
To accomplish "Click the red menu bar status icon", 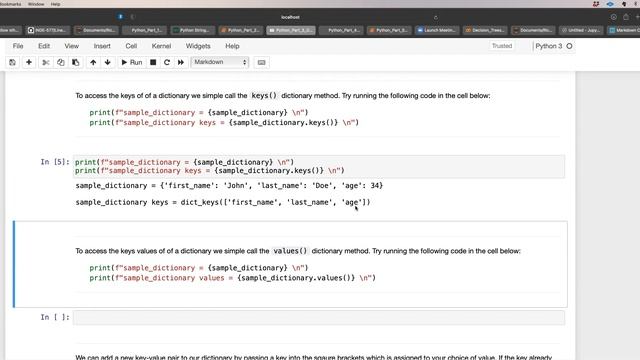I will pyautogui.click(x=596, y=4).
